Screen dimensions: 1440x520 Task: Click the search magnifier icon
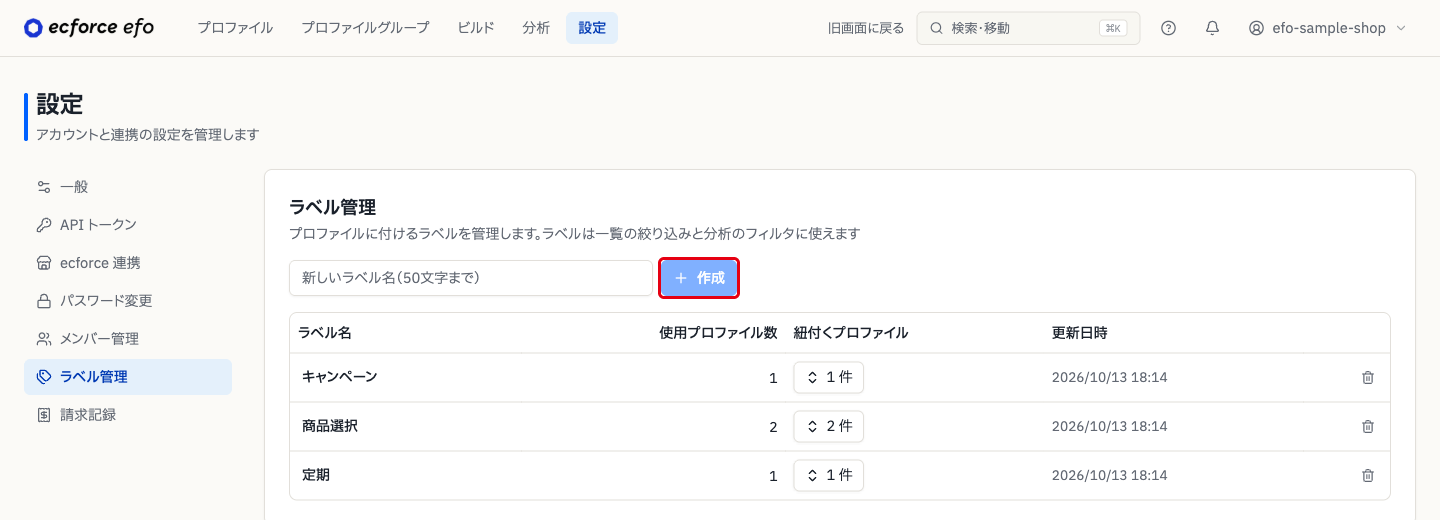pyautogui.click(x=936, y=28)
